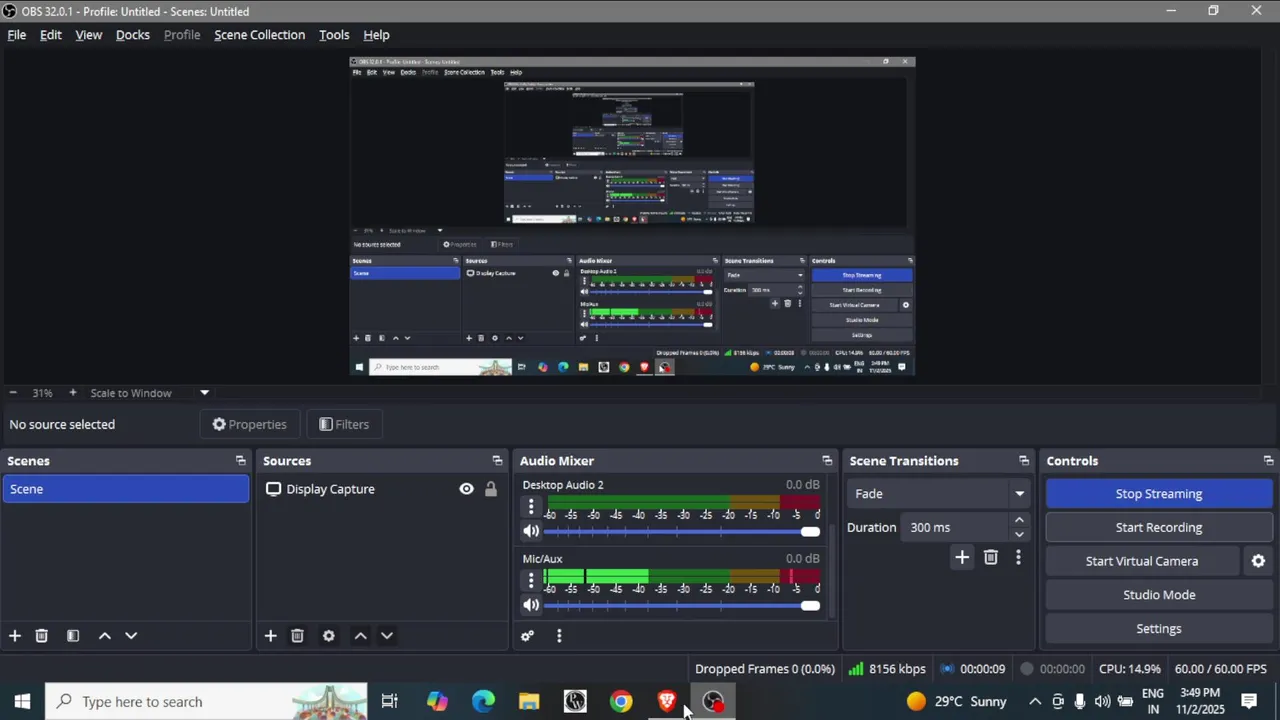Screen dimensions: 1280x720
Task: Open the Help menu
Action: click(x=376, y=35)
